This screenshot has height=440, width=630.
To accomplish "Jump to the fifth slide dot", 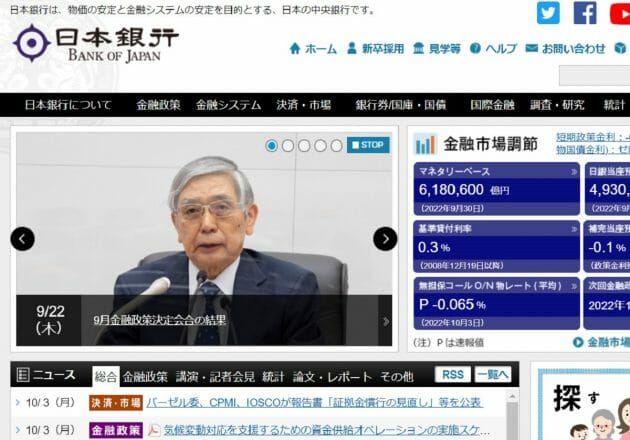I will [x=336, y=145].
